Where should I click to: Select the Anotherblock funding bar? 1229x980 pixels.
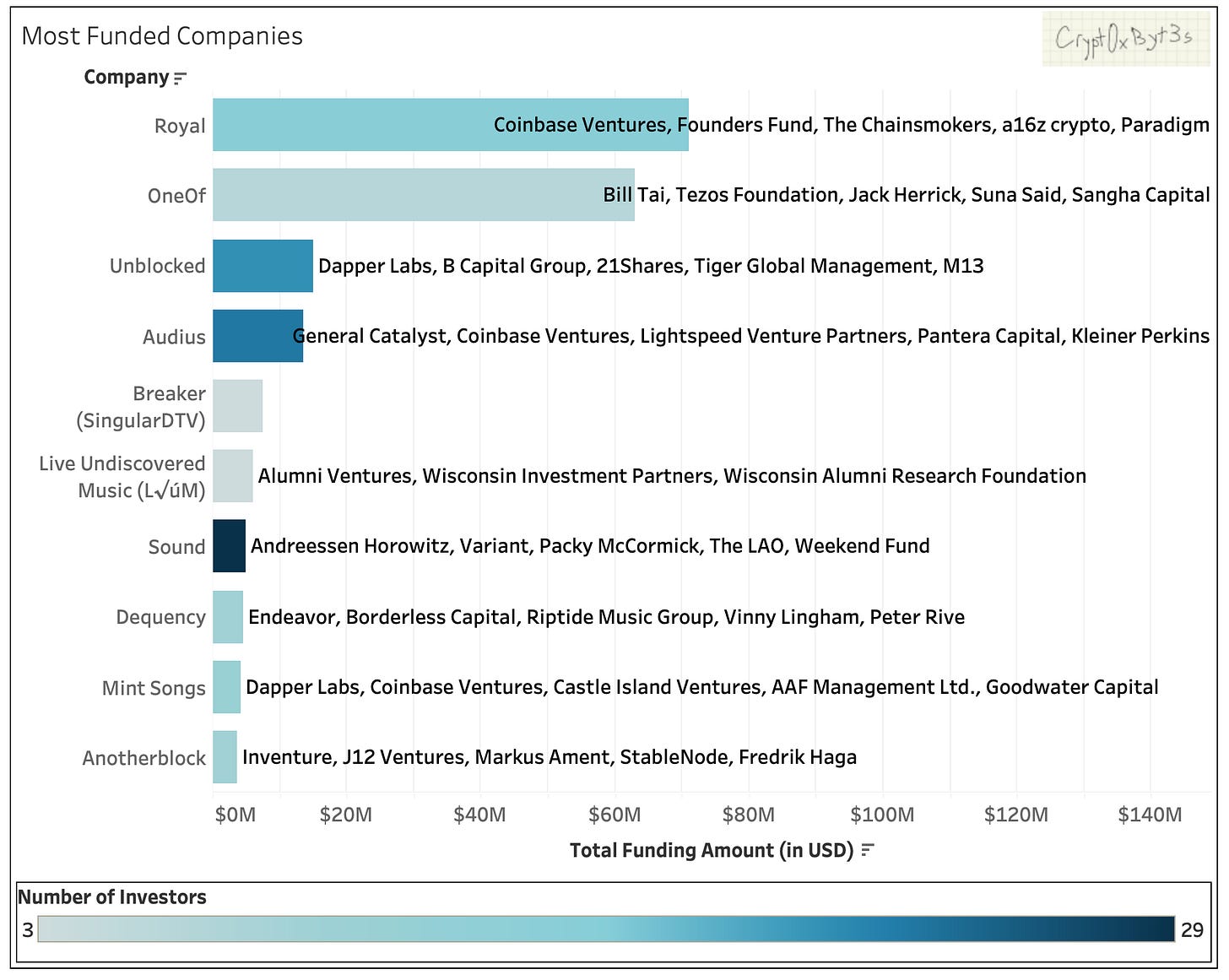point(225,757)
